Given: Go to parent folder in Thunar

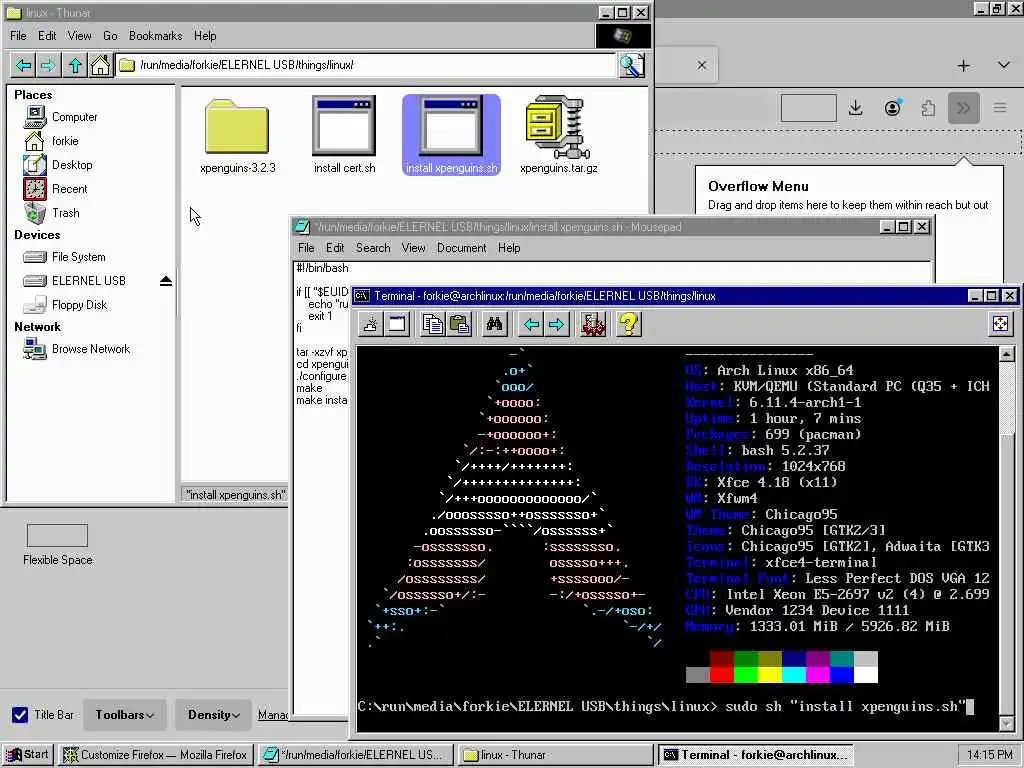Looking at the screenshot, I should (x=75, y=65).
